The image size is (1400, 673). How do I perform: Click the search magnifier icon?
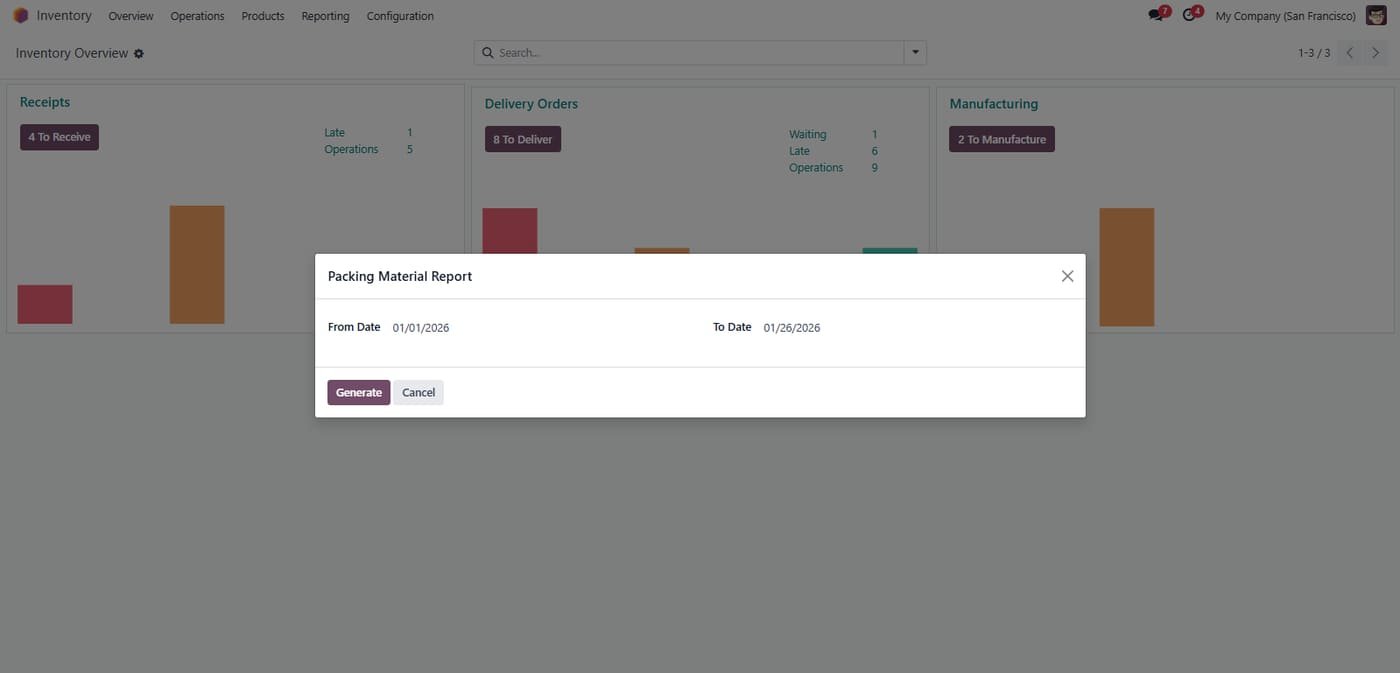(x=488, y=53)
